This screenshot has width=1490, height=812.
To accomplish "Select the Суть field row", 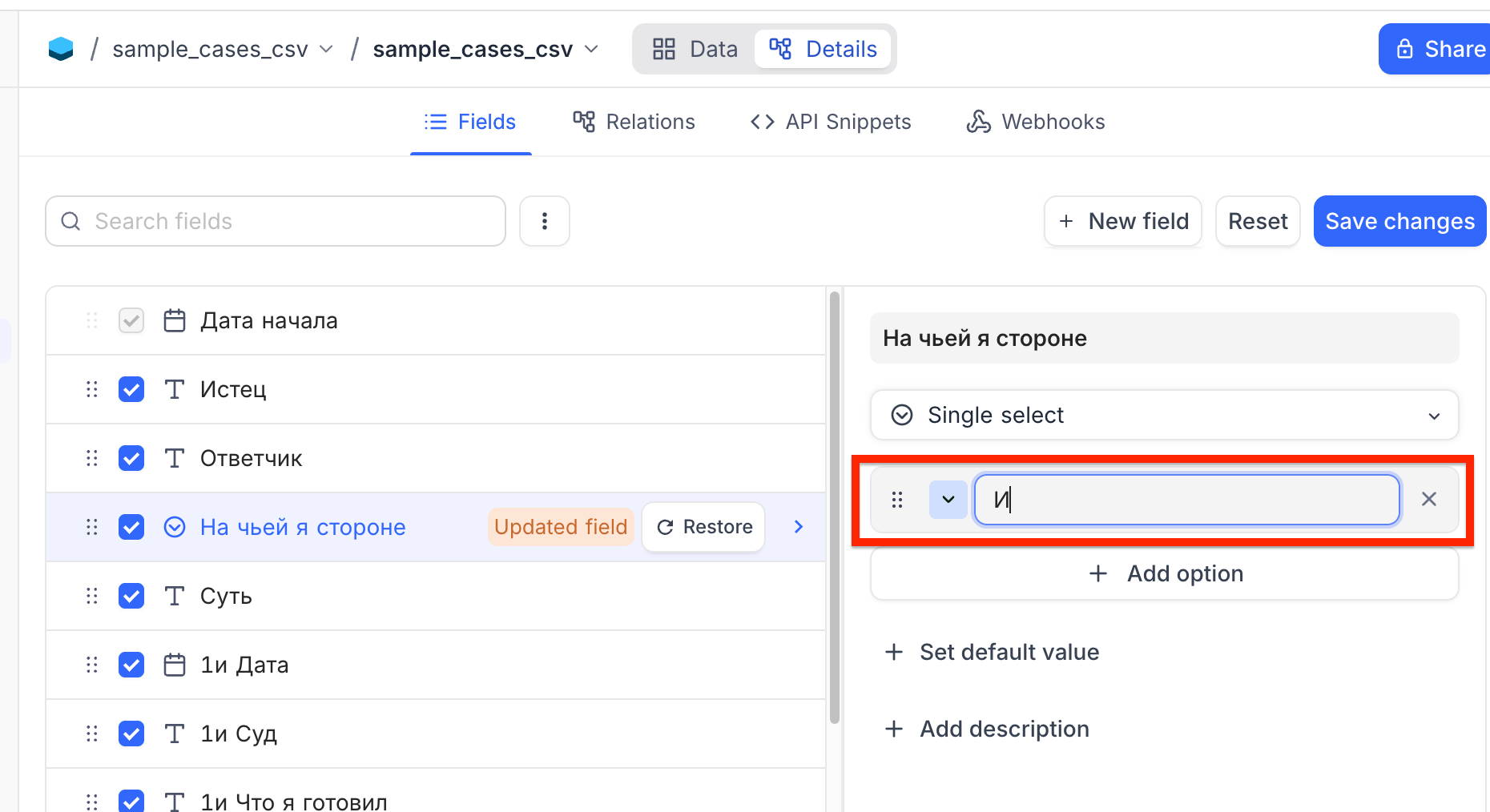I will pos(436,596).
